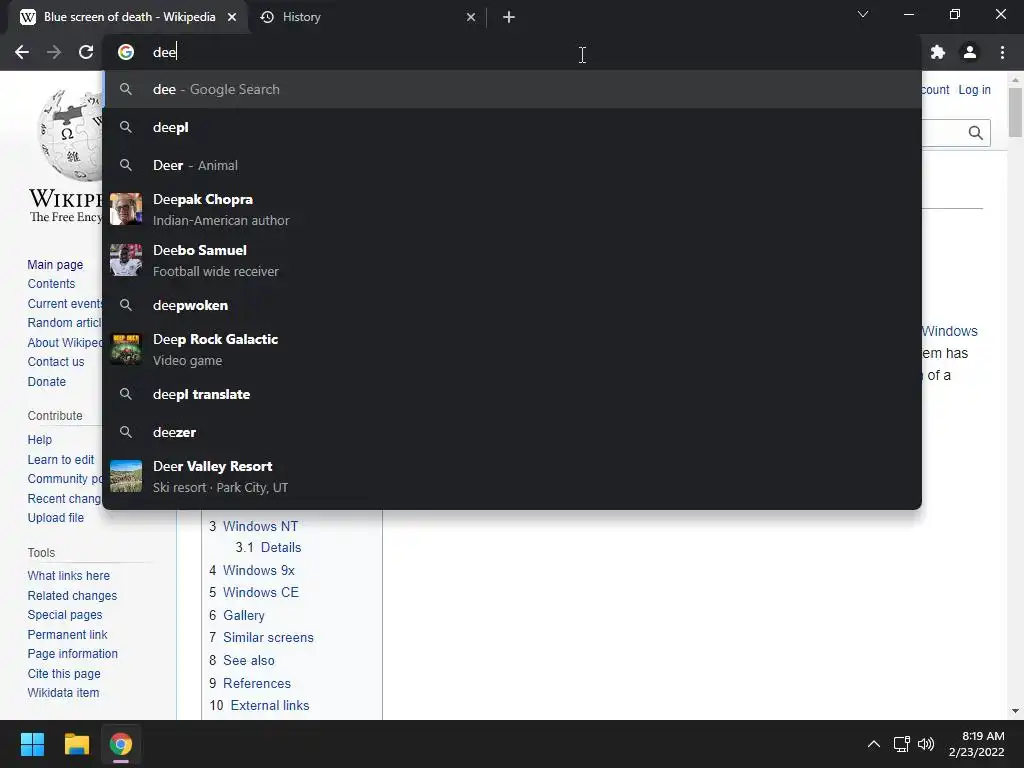Close the History tab

(471, 17)
